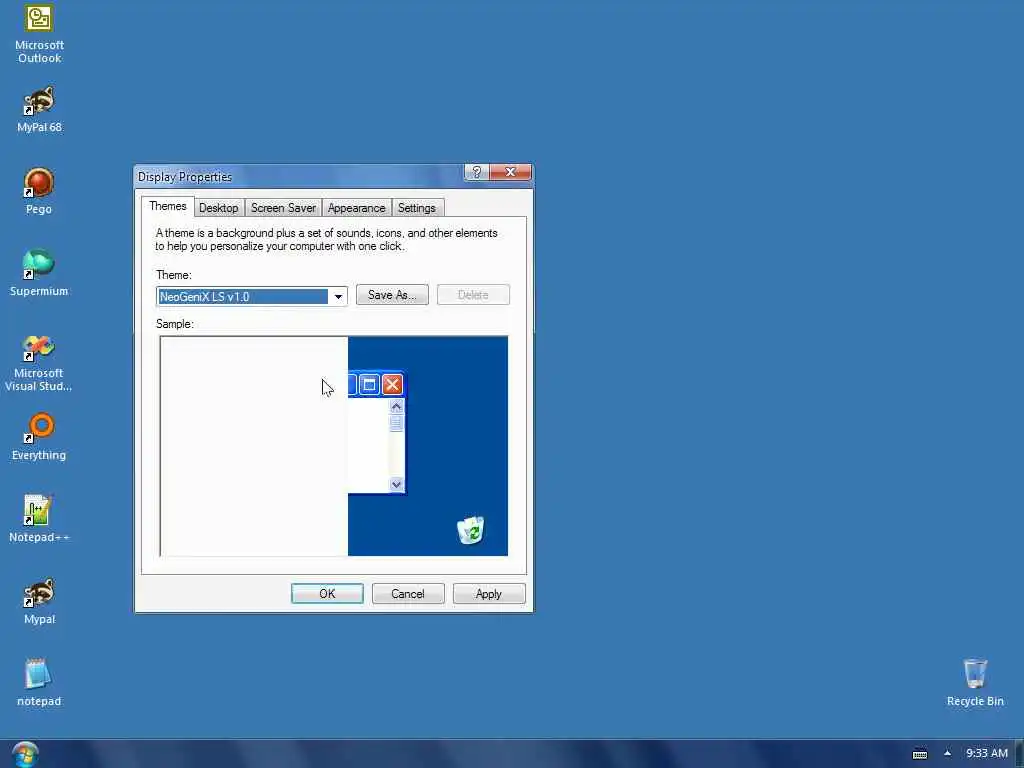
Task: Switch to the Desktop tab
Action: click(x=218, y=208)
